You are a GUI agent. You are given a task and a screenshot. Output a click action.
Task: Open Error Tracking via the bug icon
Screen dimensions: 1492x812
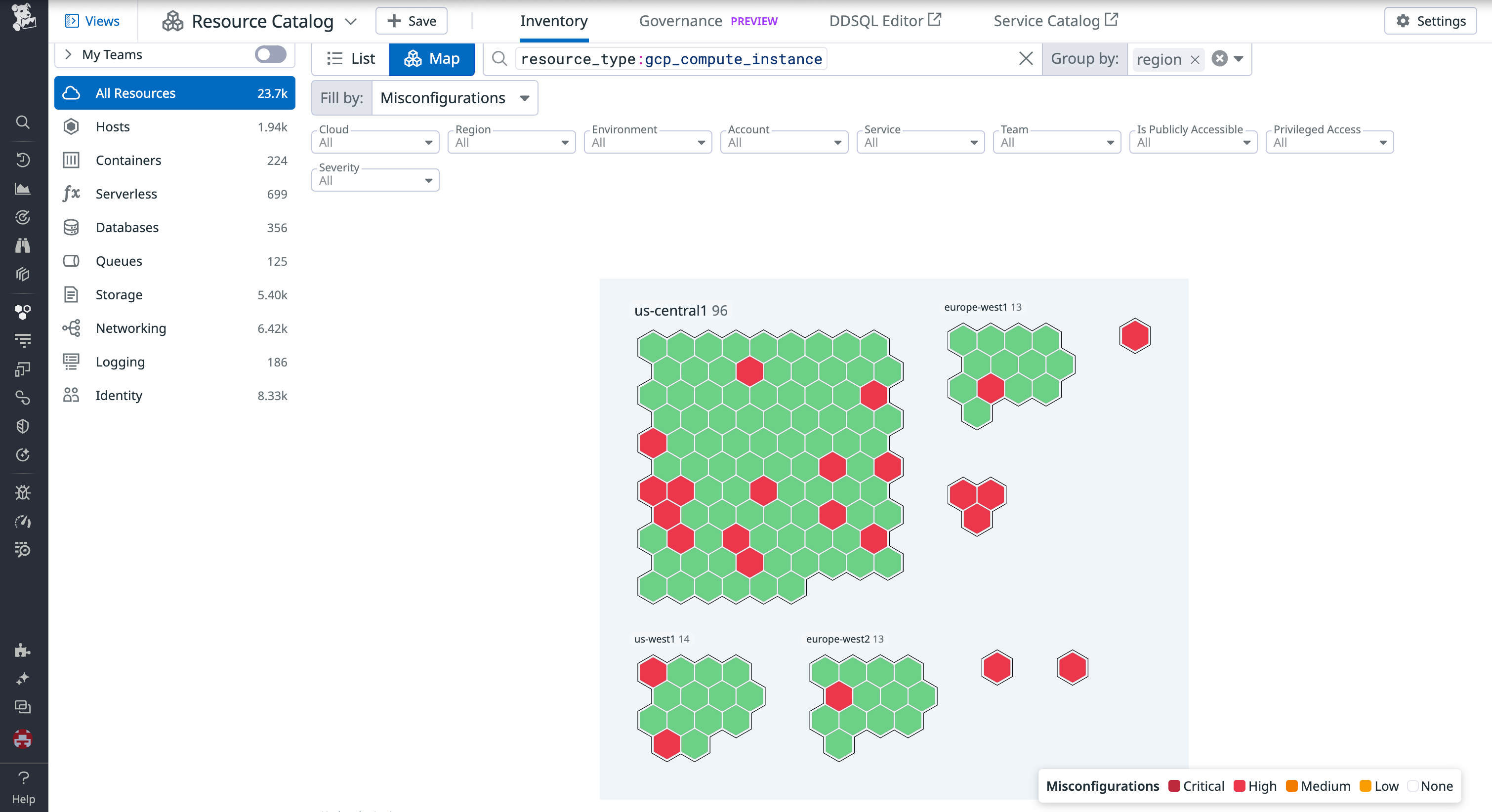(23, 493)
